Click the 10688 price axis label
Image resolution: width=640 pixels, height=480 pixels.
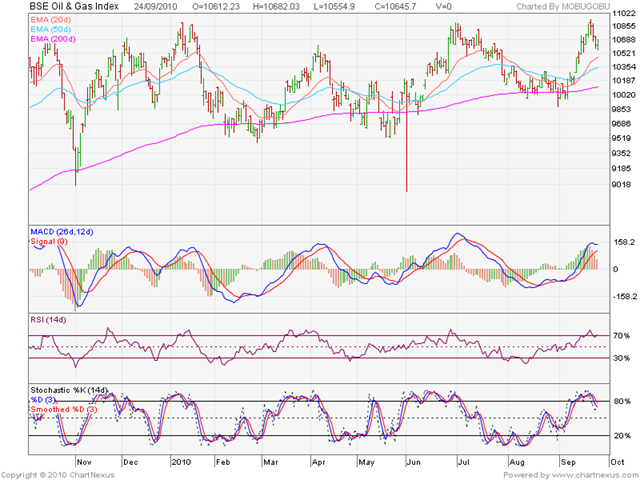pos(624,40)
